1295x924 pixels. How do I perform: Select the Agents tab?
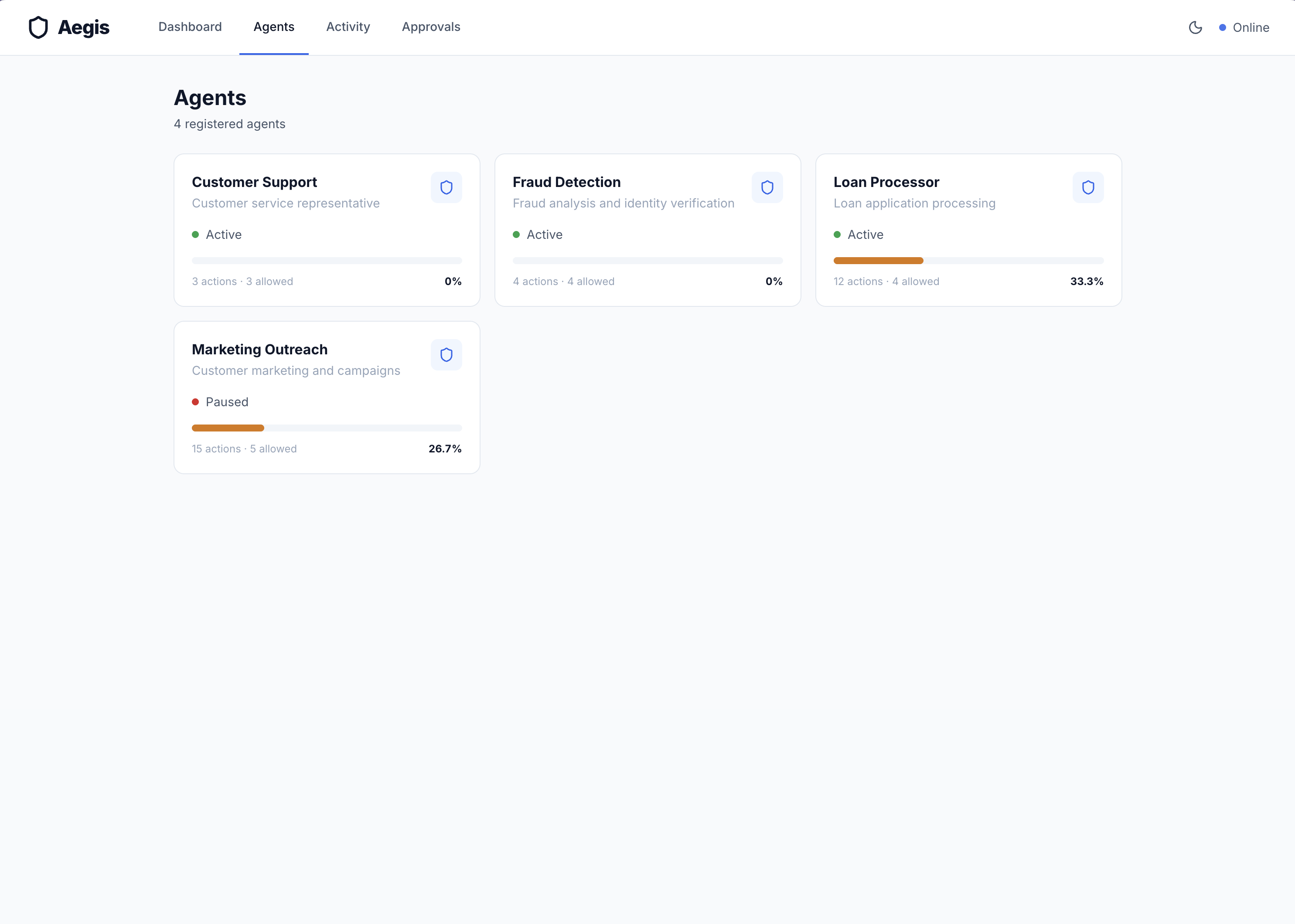[274, 27]
